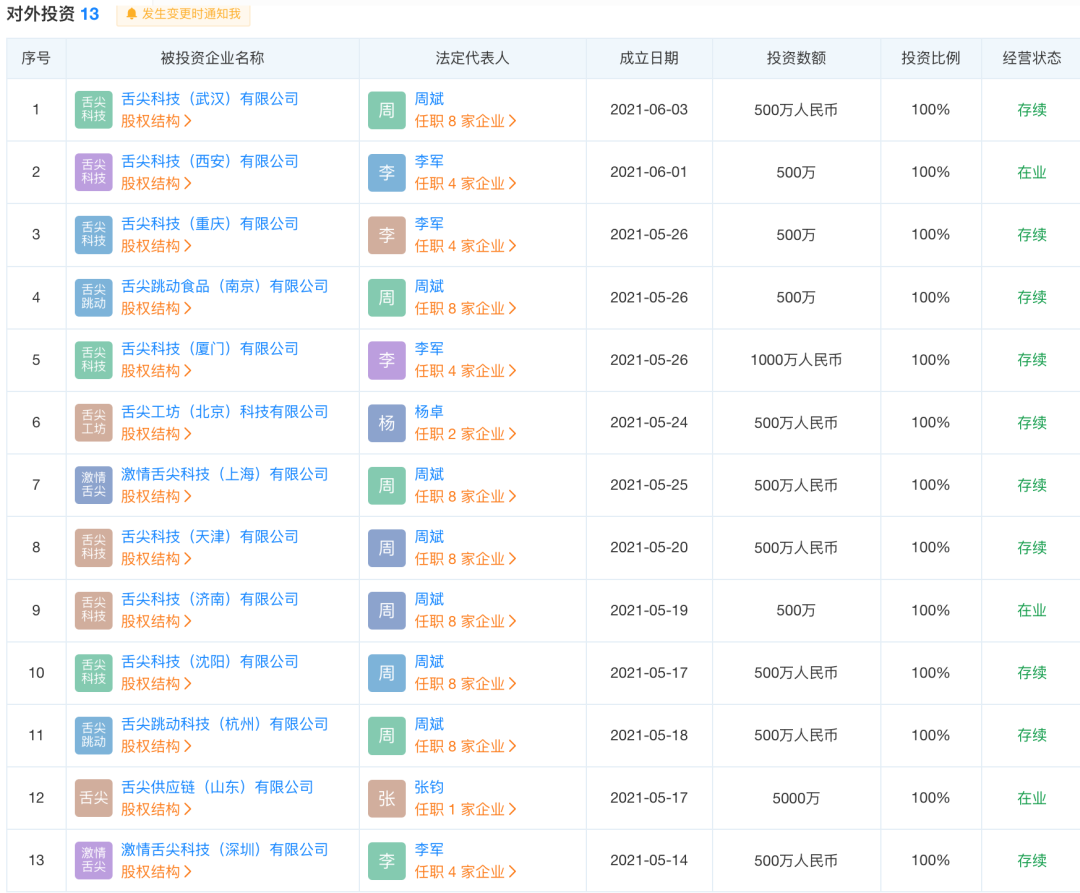Click 周斌's avatar icon in row 1

click(386, 109)
